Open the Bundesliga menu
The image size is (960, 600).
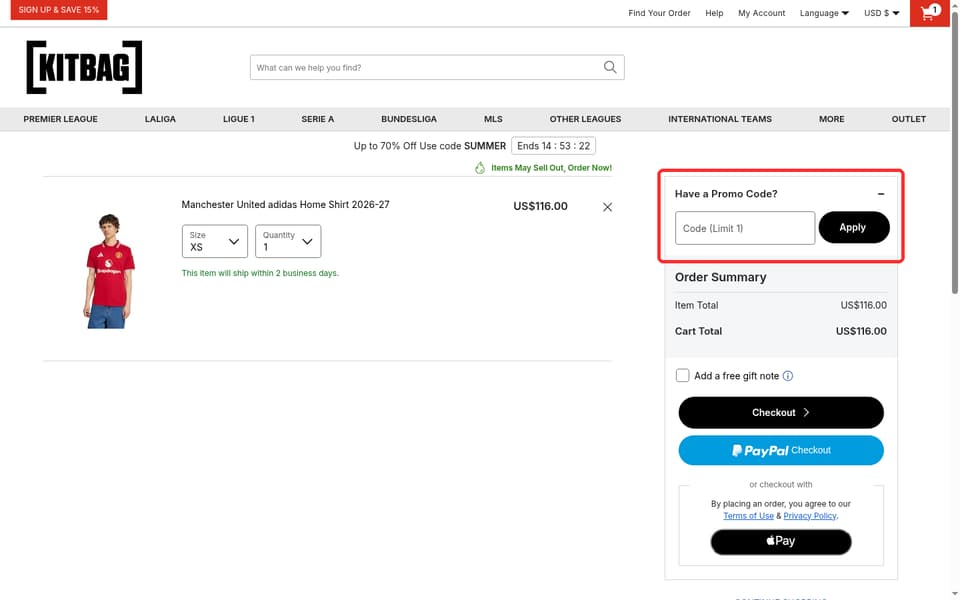pos(409,119)
